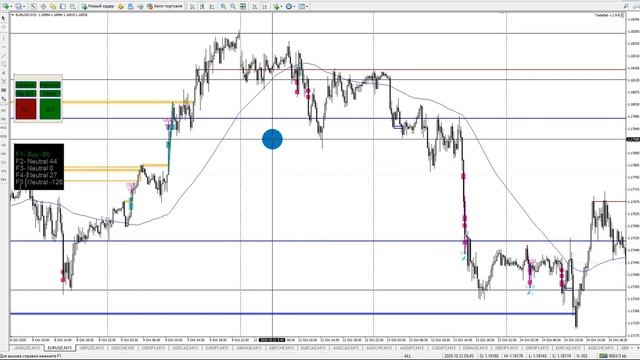Viewport: 640px width, 360px height.
Task: Switch to CADJPY,M15 chart tab
Action: pos(444,348)
